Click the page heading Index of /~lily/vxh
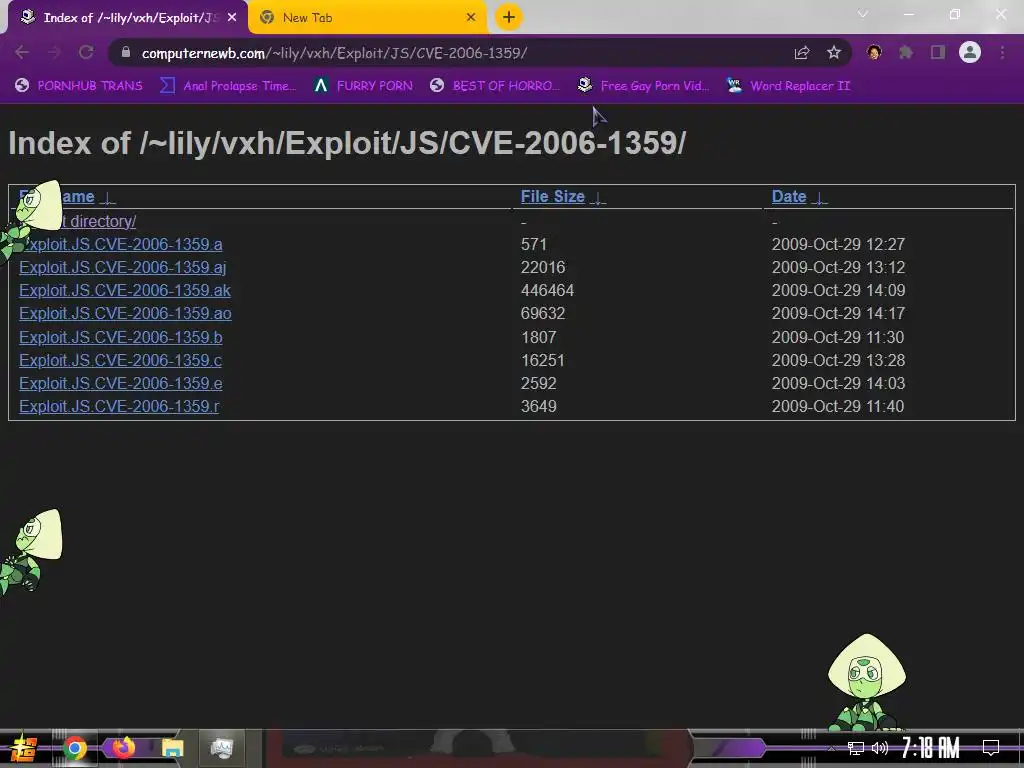Screen dimensions: 1024x768 (347, 143)
